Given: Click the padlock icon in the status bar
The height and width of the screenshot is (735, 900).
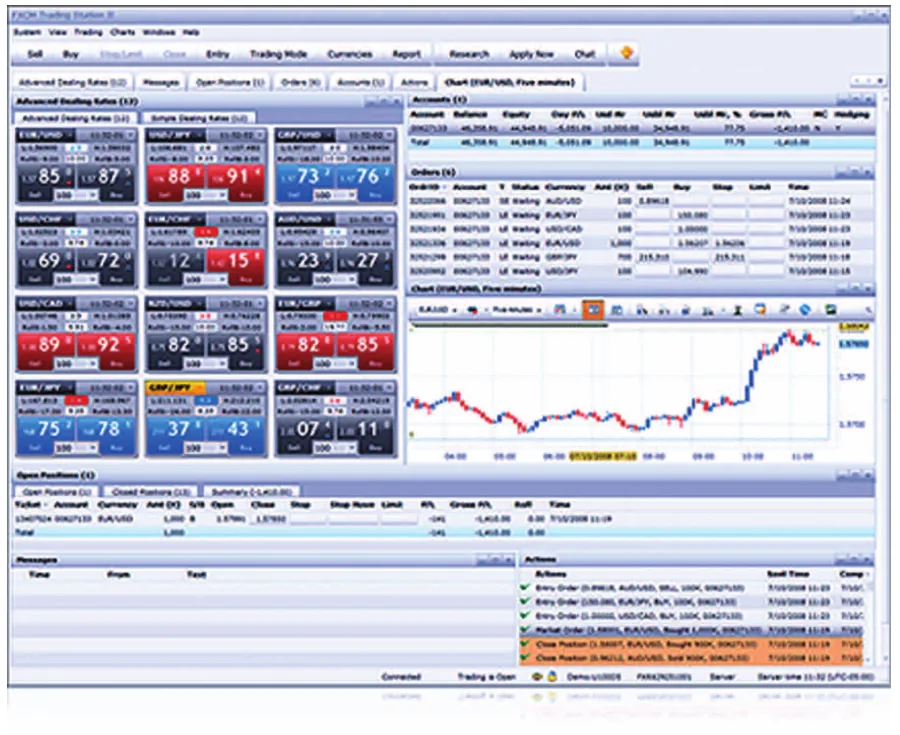Looking at the screenshot, I should pyautogui.click(x=552, y=676).
